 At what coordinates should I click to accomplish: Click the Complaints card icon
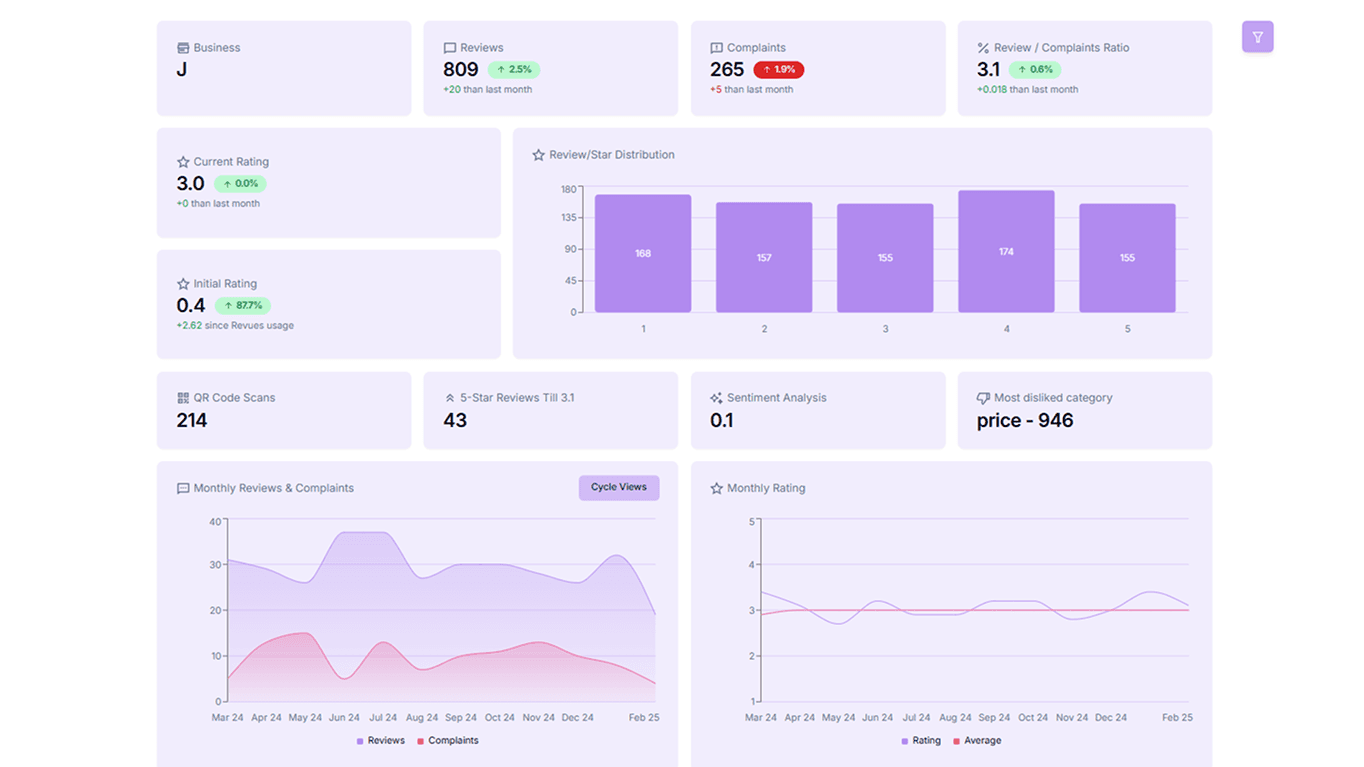click(x=715, y=47)
